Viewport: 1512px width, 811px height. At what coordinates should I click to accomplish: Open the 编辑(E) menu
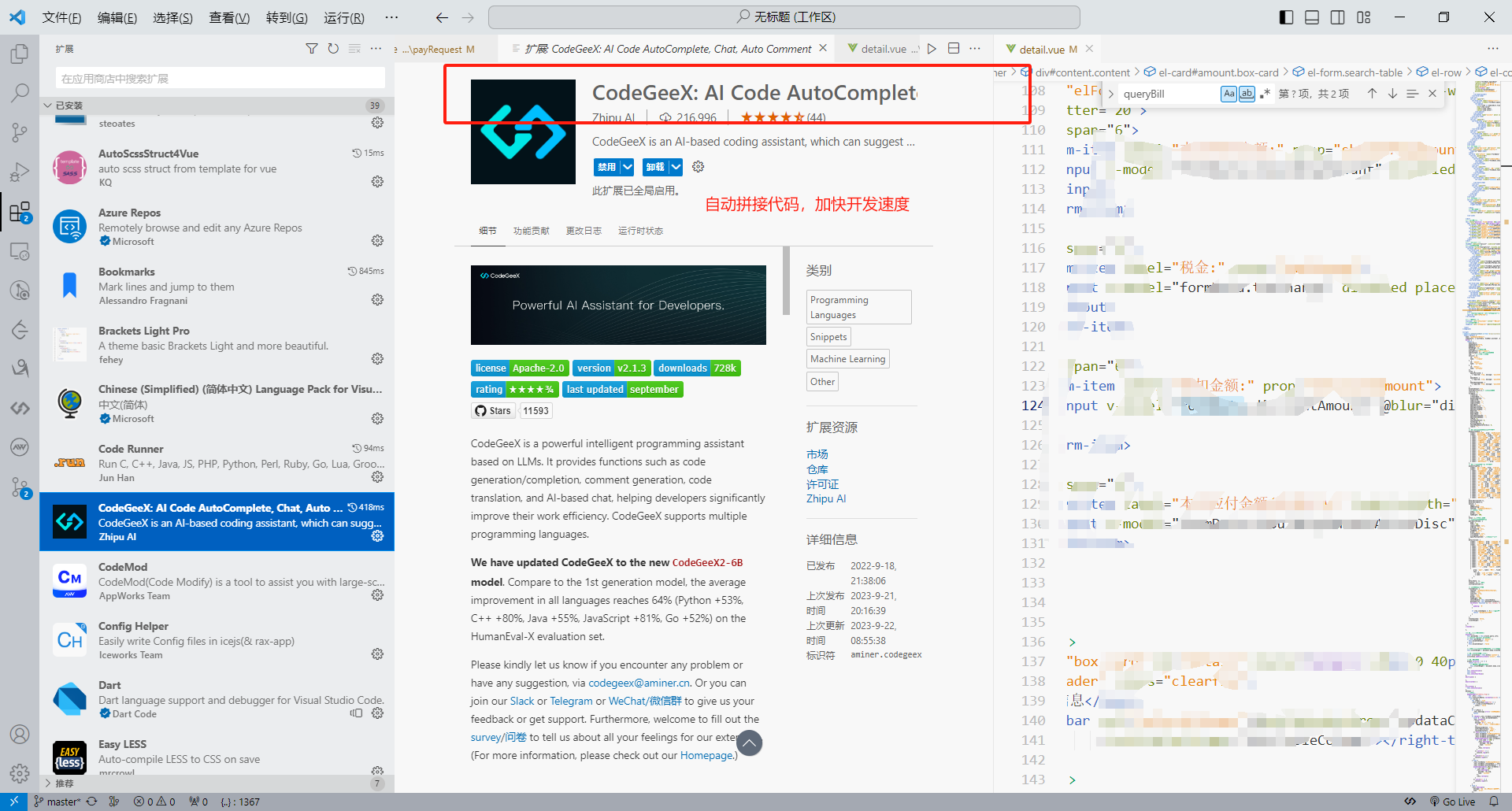pyautogui.click(x=117, y=17)
